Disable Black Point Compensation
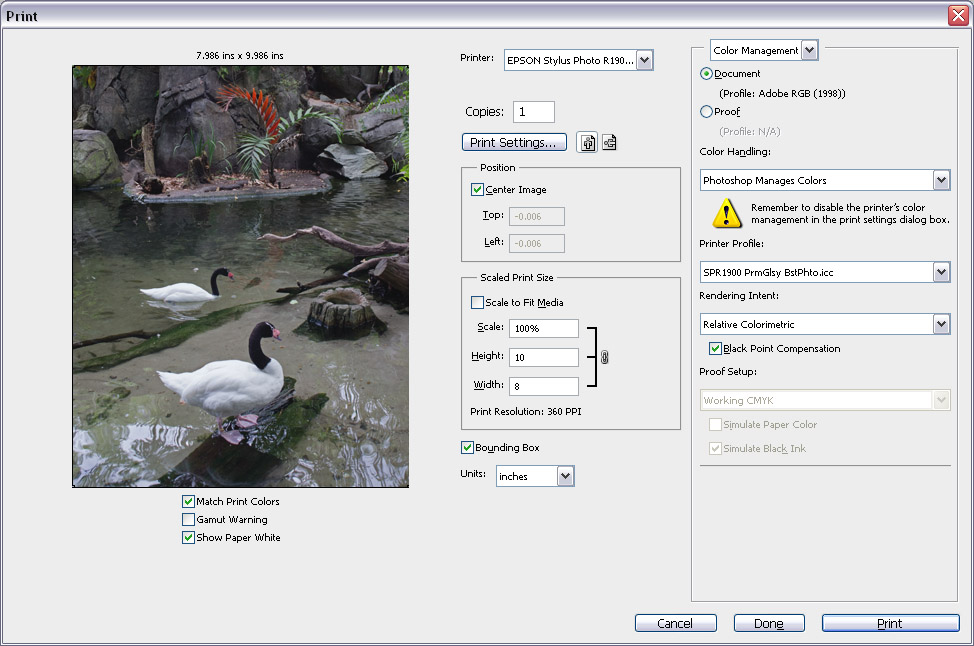 (x=716, y=348)
